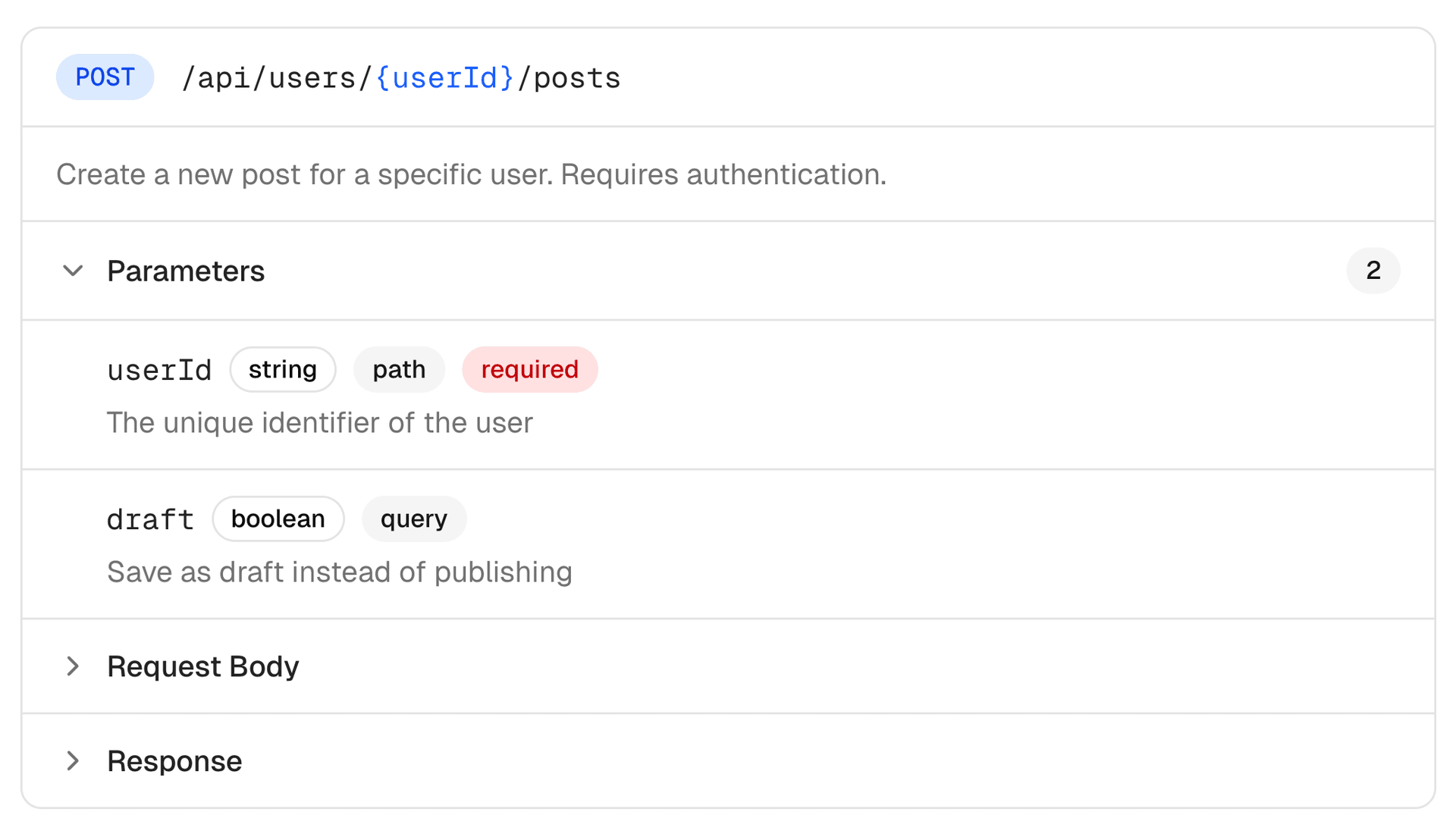This screenshot has height=837, width=1456.
Task: Select the draft parameter name
Action: pyautogui.click(x=150, y=520)
